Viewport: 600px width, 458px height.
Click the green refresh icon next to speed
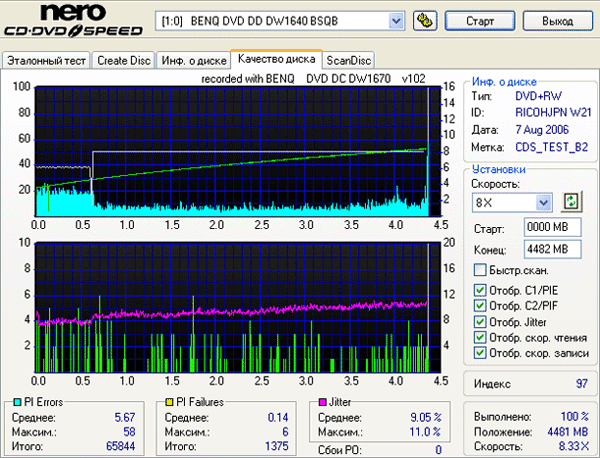coord(571,202)
